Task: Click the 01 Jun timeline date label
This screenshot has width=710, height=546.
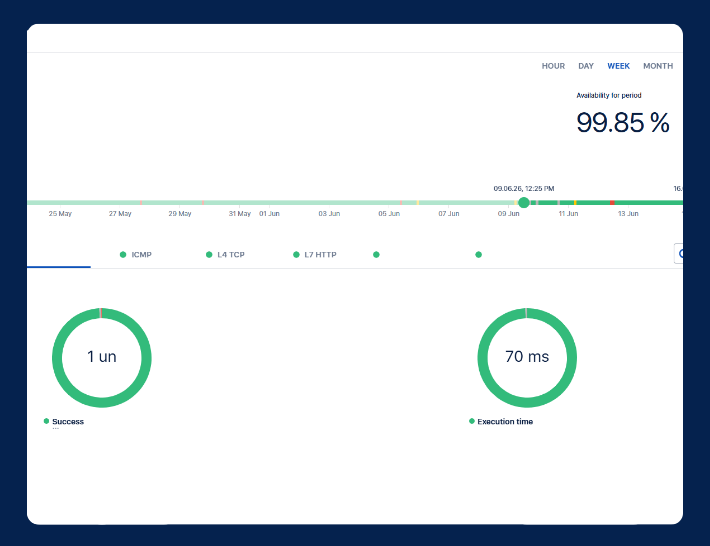Action: pos(269,214)
